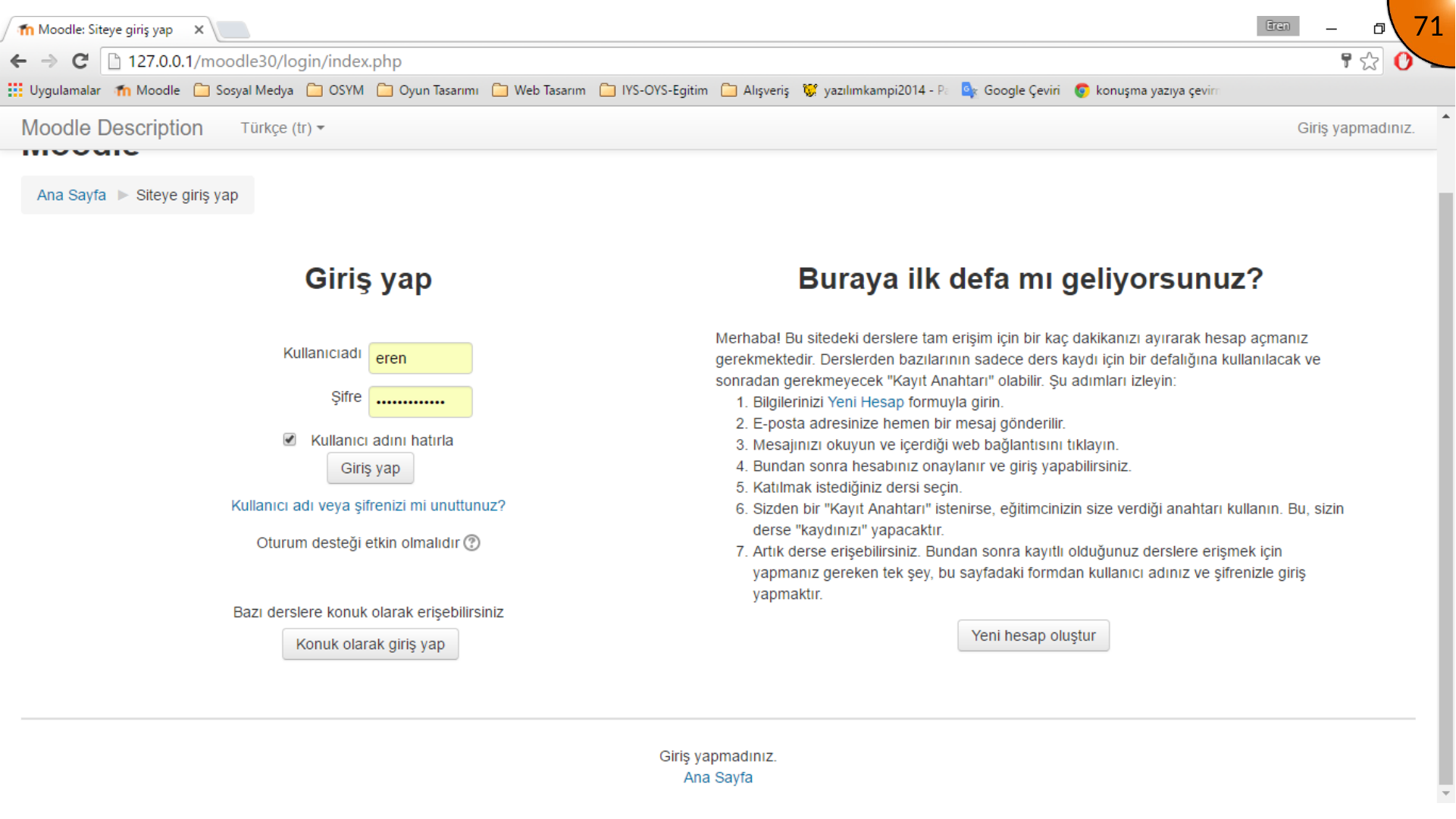Open the Web Tasarım bookmark folder
Viewport: 1456px width, 819px height.
click(x=539, y=90)
